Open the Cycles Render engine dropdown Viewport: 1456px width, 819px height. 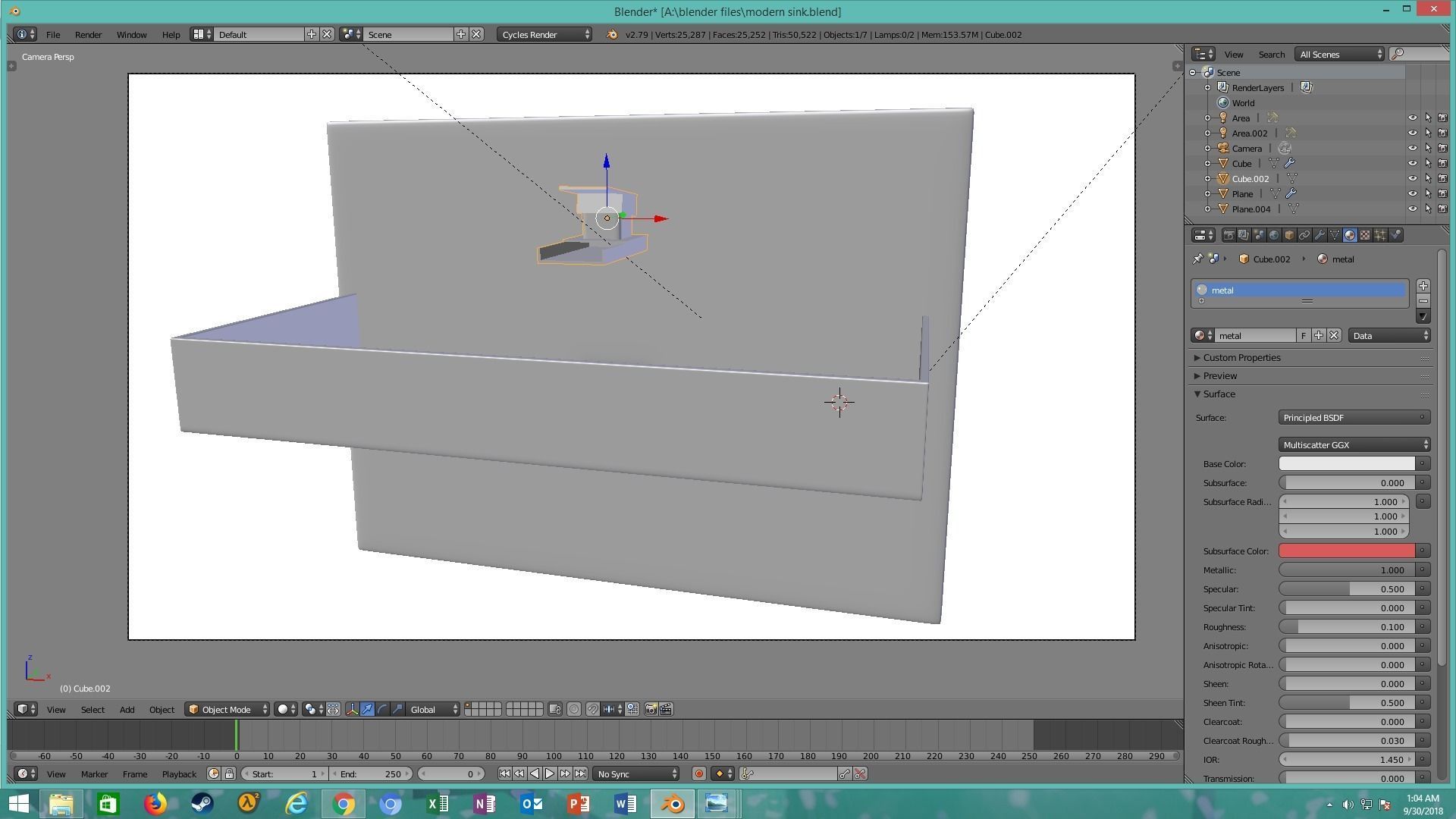[x=544, y=35]
